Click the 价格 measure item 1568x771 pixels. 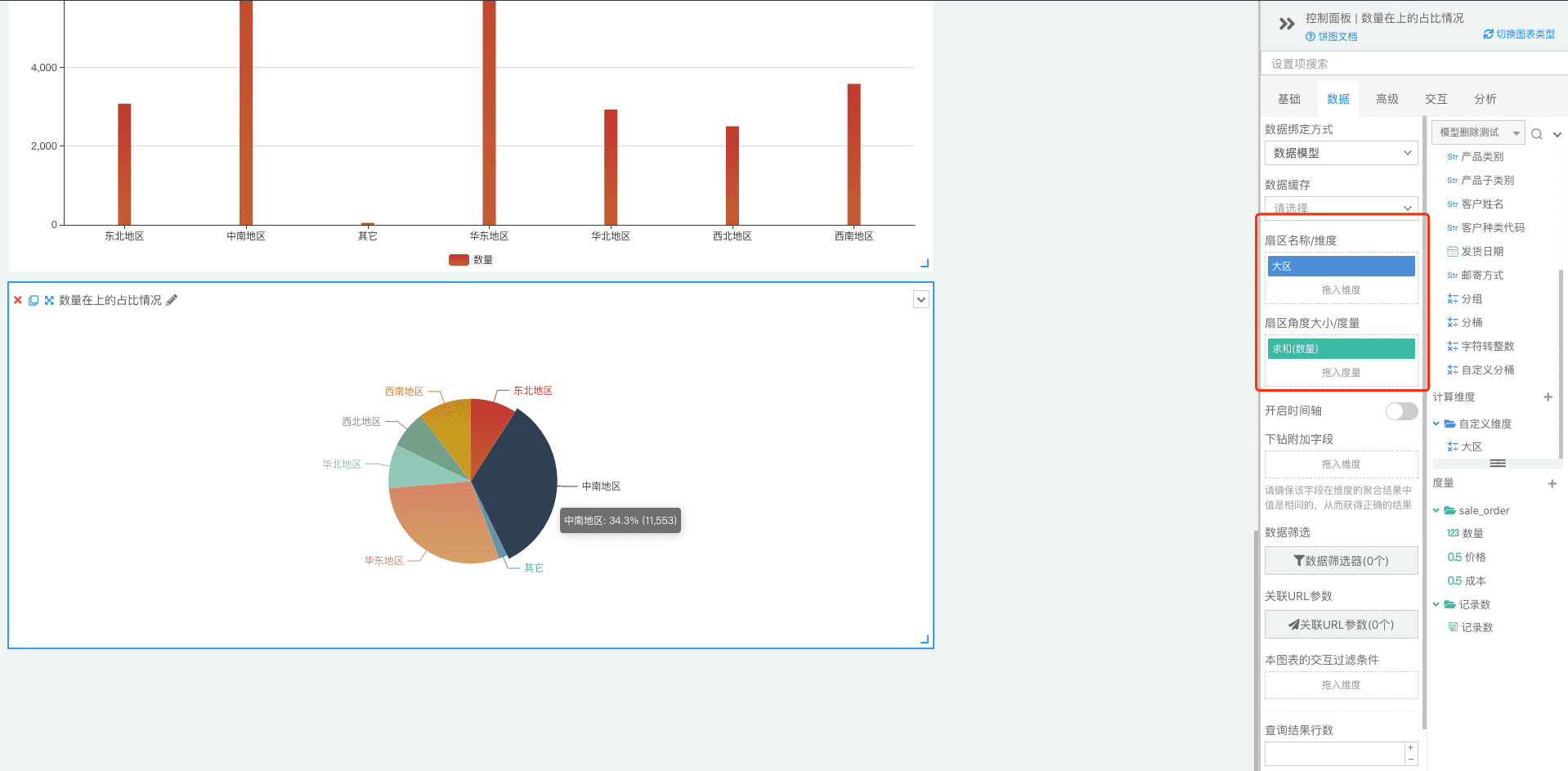(x=1467, y=557)
